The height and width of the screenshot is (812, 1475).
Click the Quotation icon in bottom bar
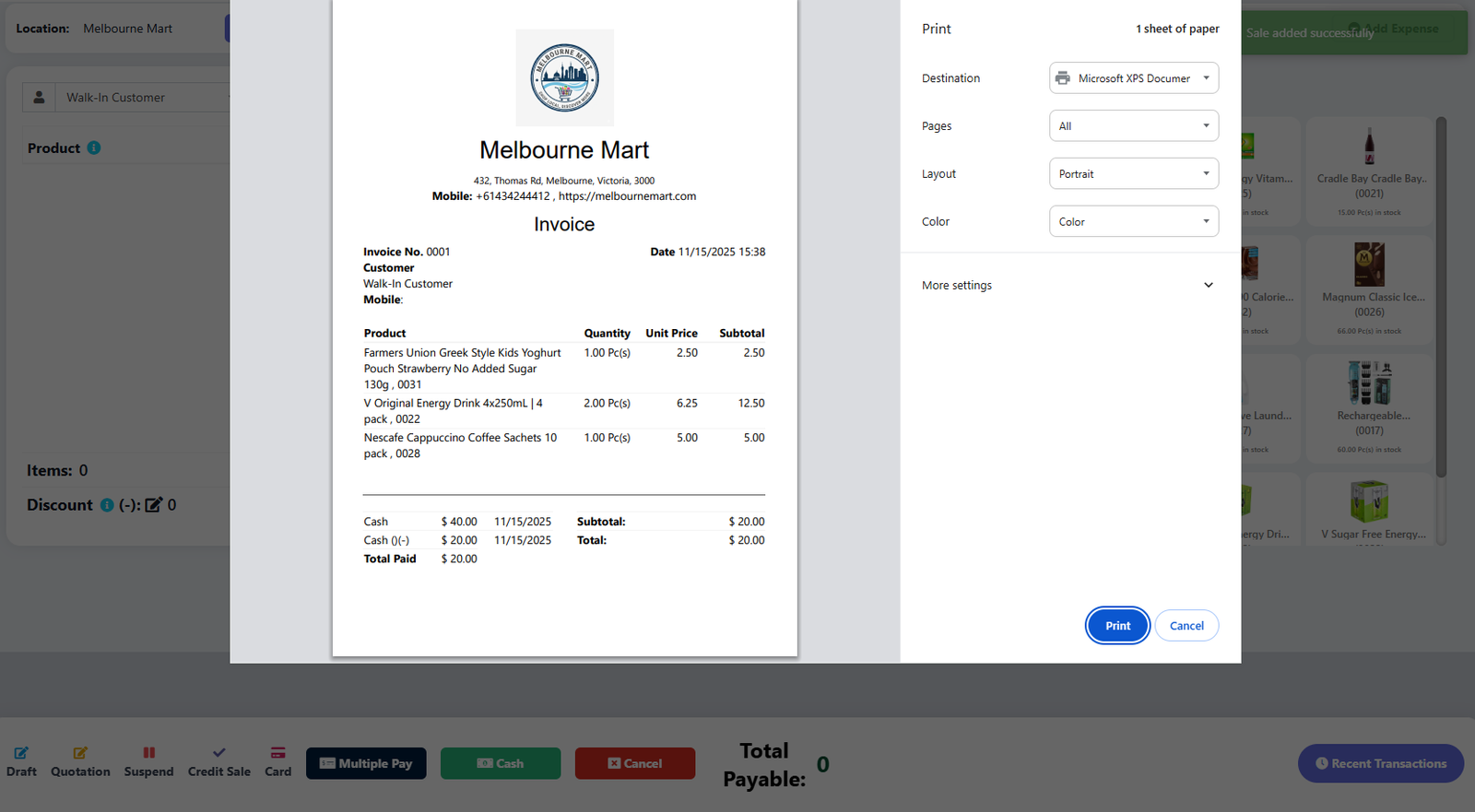(x=80, y=753)
